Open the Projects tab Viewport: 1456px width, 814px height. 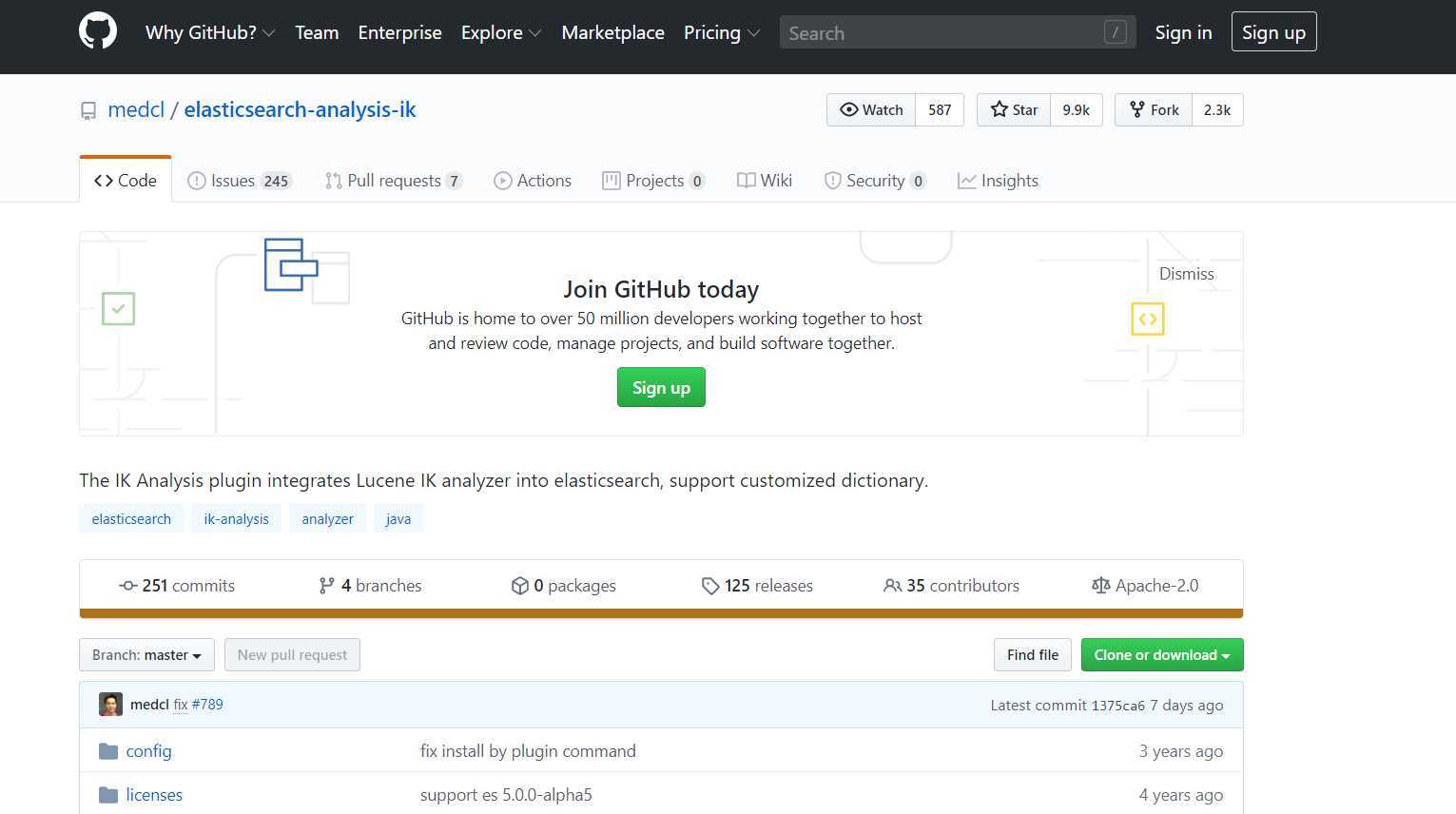pos(653,181)
